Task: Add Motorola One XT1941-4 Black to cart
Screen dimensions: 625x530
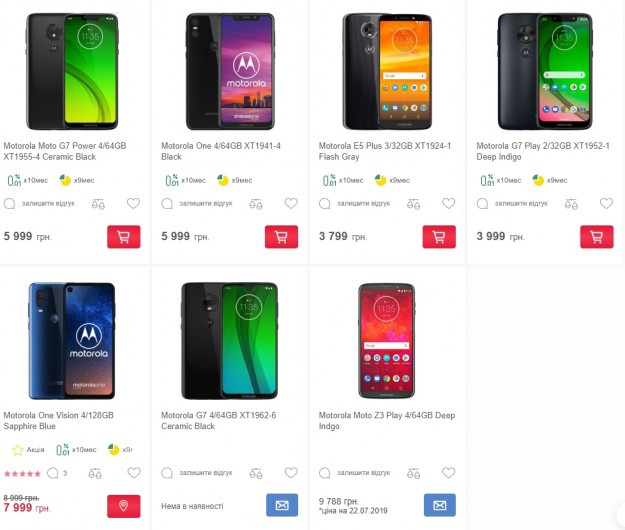Action: point(281,237)
